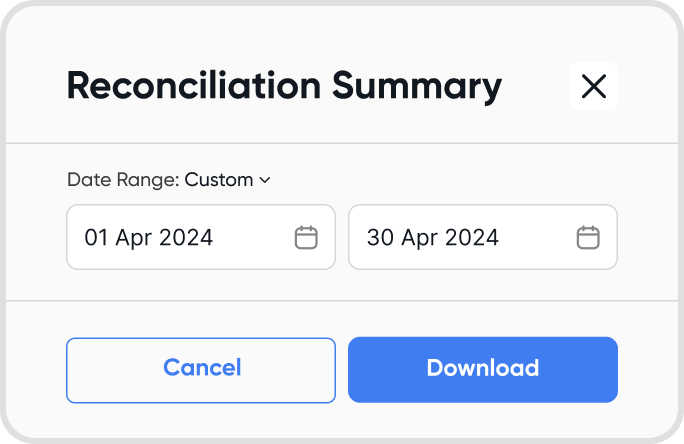The width and height of the screenshot is (684, 444).
Task: Click the Date Range label text
Action: point(123,180)
